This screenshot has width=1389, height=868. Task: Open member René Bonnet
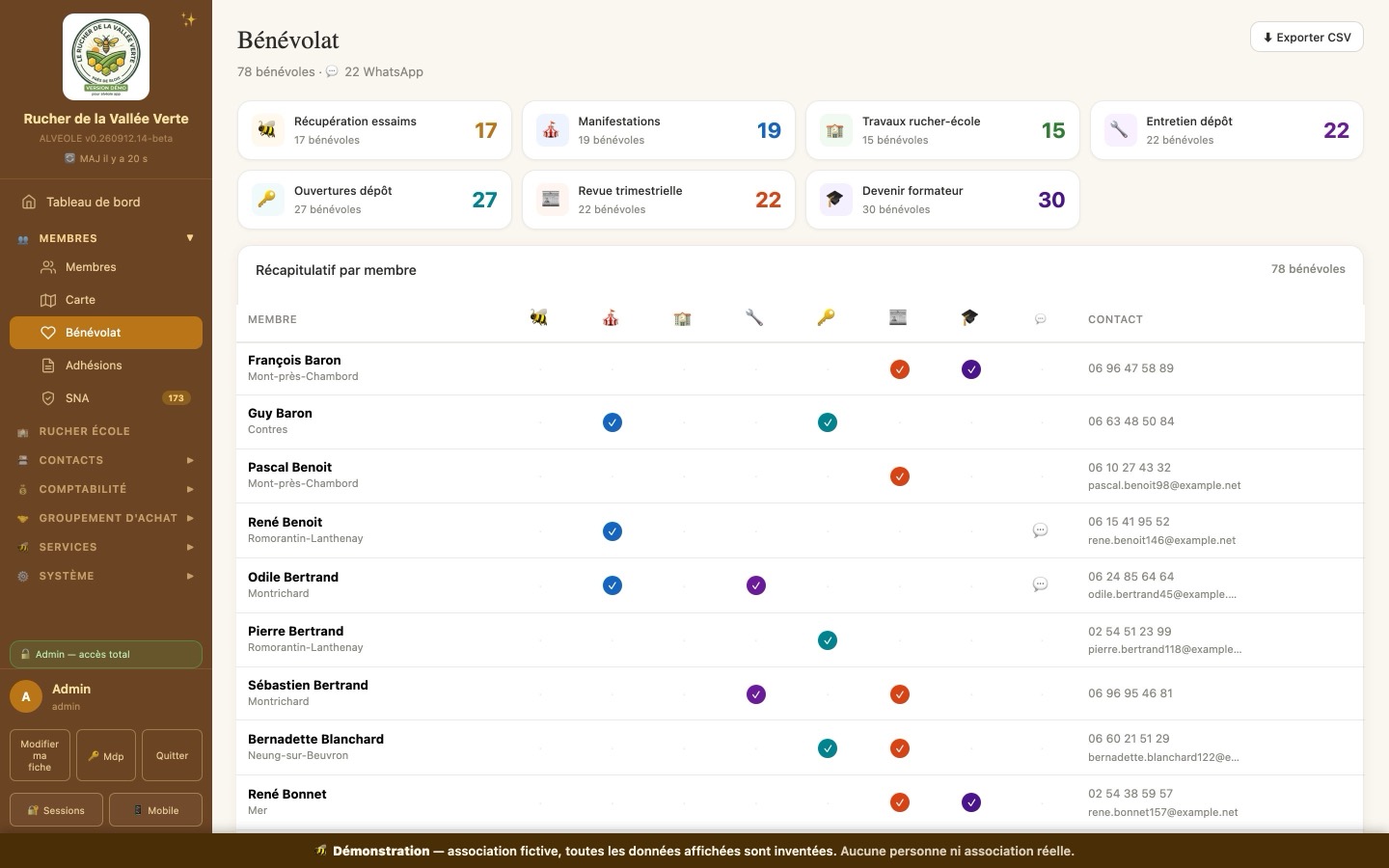pyautogui.click(x=286, y=794)
